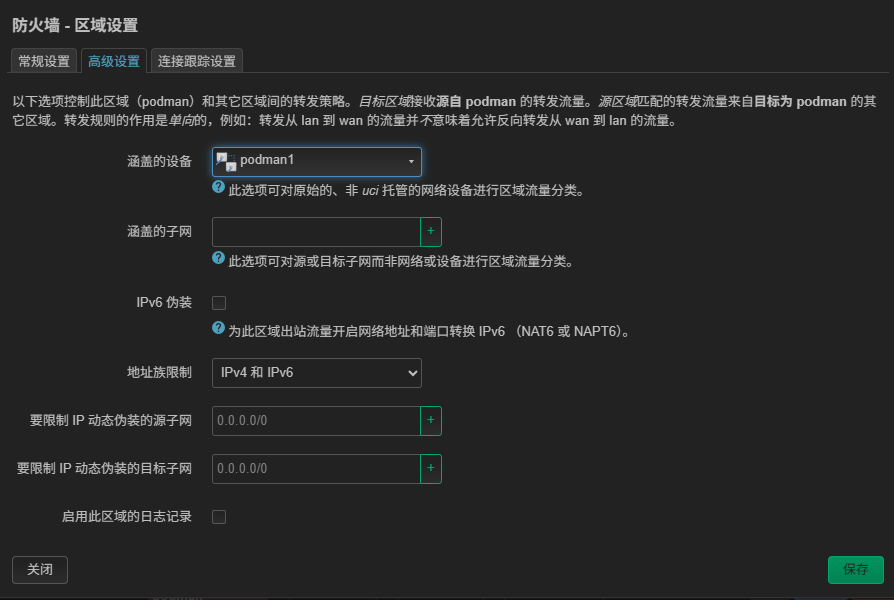Open the 涵盖的设备 podman1 dropdown
Image resolution: width=894 pixels, height=600 pixels.
(316, 162)
